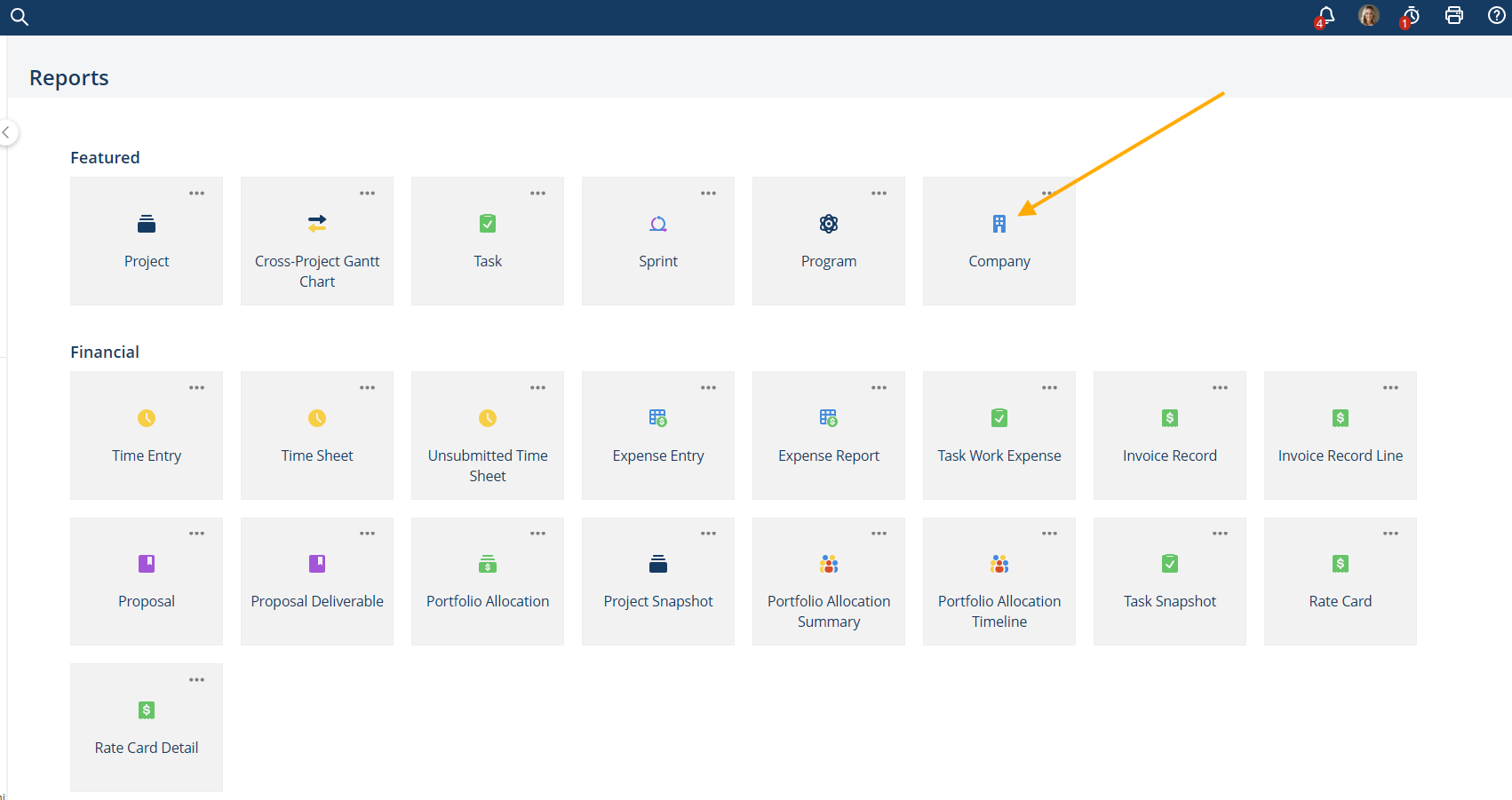The image size is (1512, 800).
Task: Open the Task Work Expense options menu
Action: (x=1050, y=388)
